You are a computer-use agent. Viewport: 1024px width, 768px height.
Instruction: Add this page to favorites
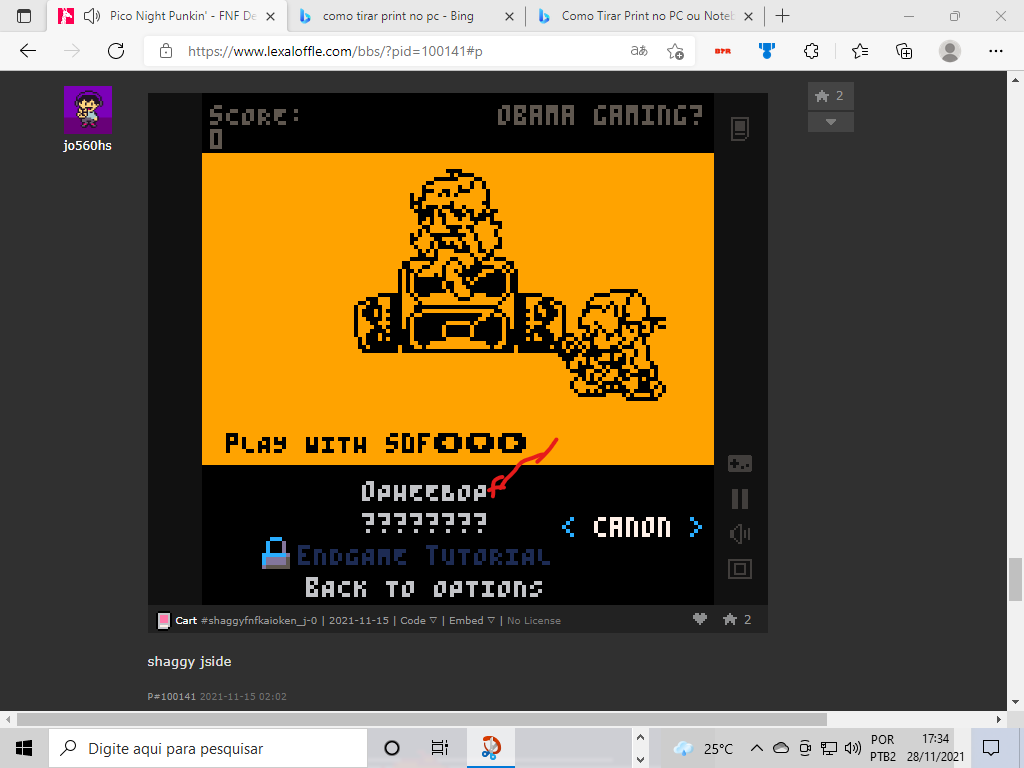pos(675,51)
